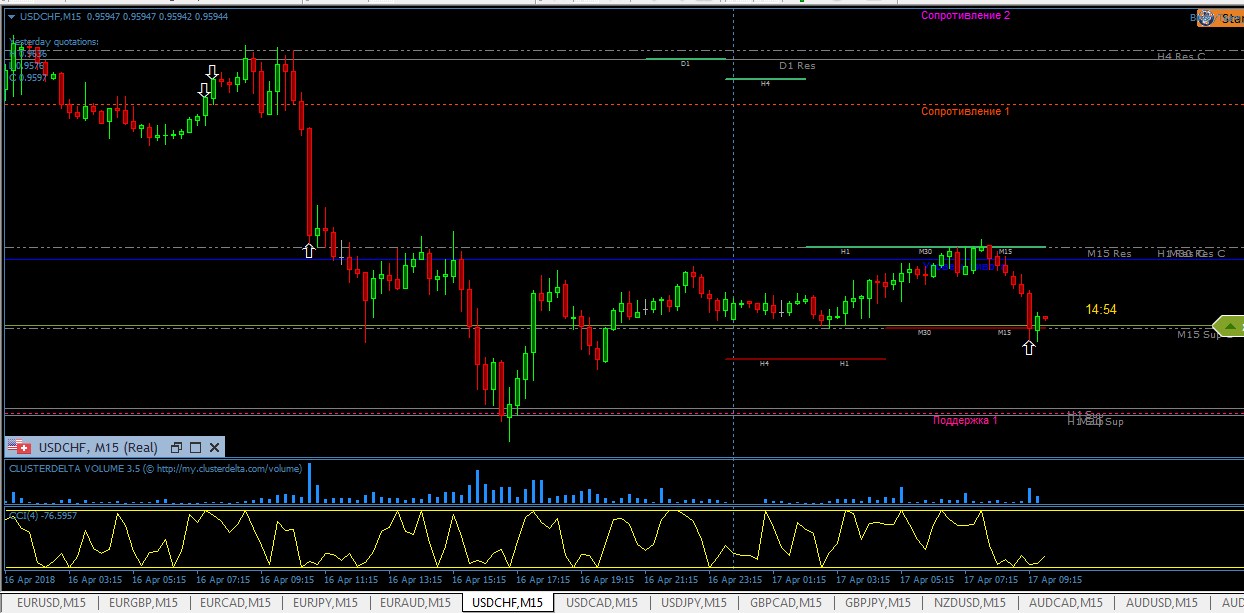Screen dimensions: 1244x613
Task: Select the NZDUSD,M15 chart tab
Action: coord(970,603)
